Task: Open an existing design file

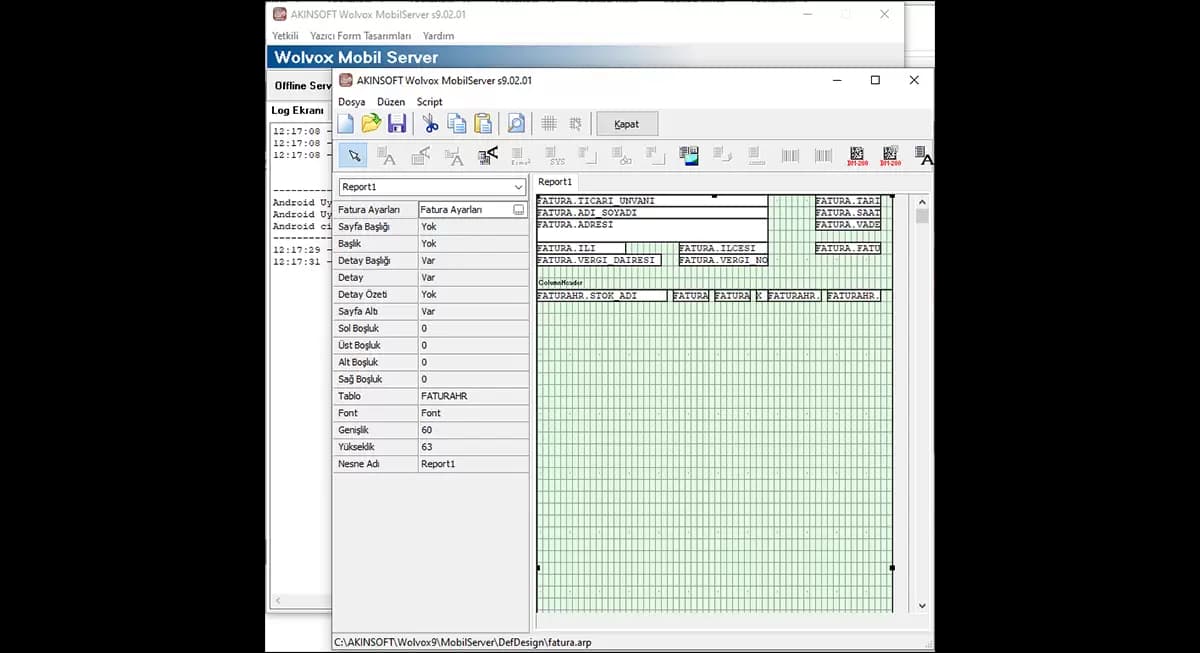Action: tap(371, 124)
